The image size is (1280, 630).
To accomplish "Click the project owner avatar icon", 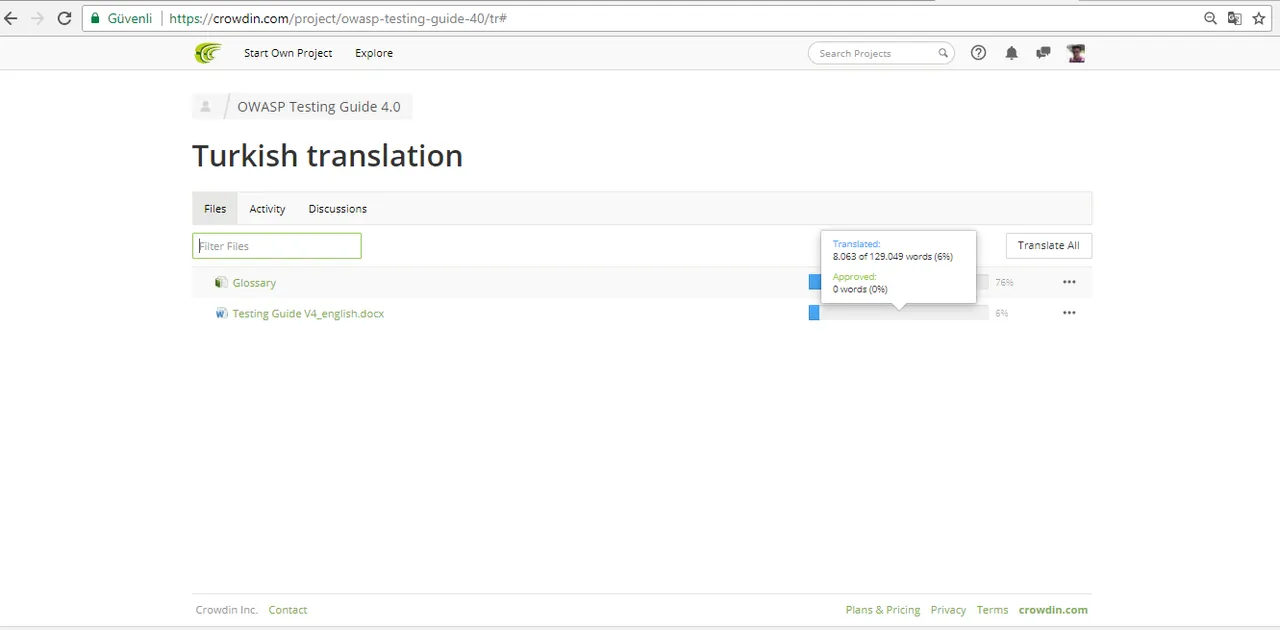I will click(x=205, y=107).
